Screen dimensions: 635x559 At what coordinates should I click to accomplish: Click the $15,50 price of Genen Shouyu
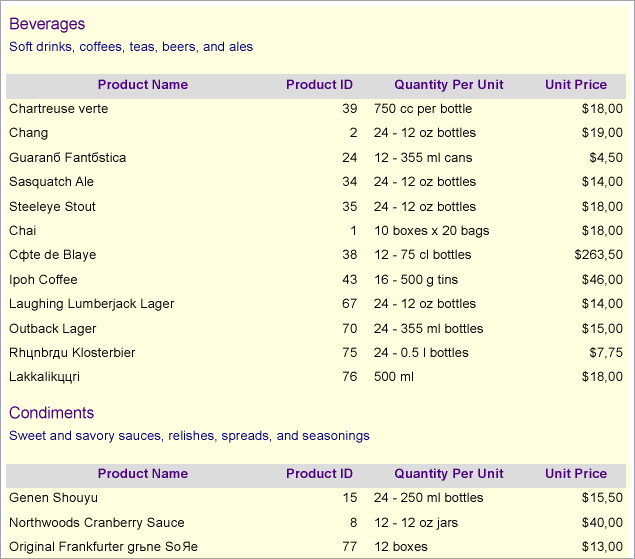coord(602,498)
